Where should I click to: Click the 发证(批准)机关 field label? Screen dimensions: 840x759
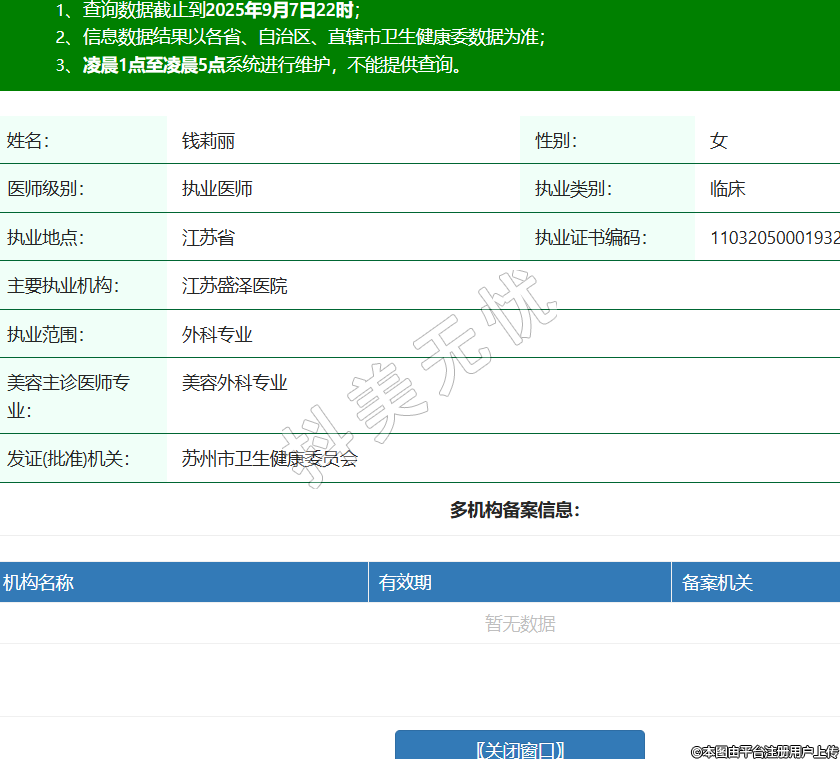point(68,459)
